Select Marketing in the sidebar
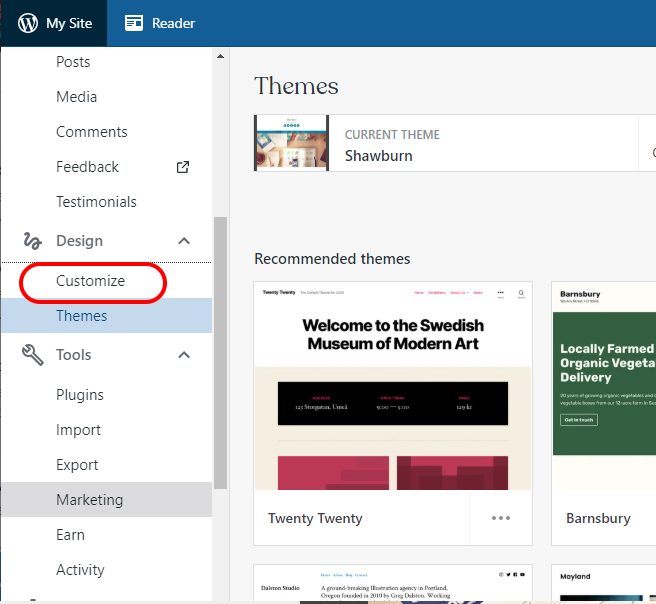 tap(90, 500)
